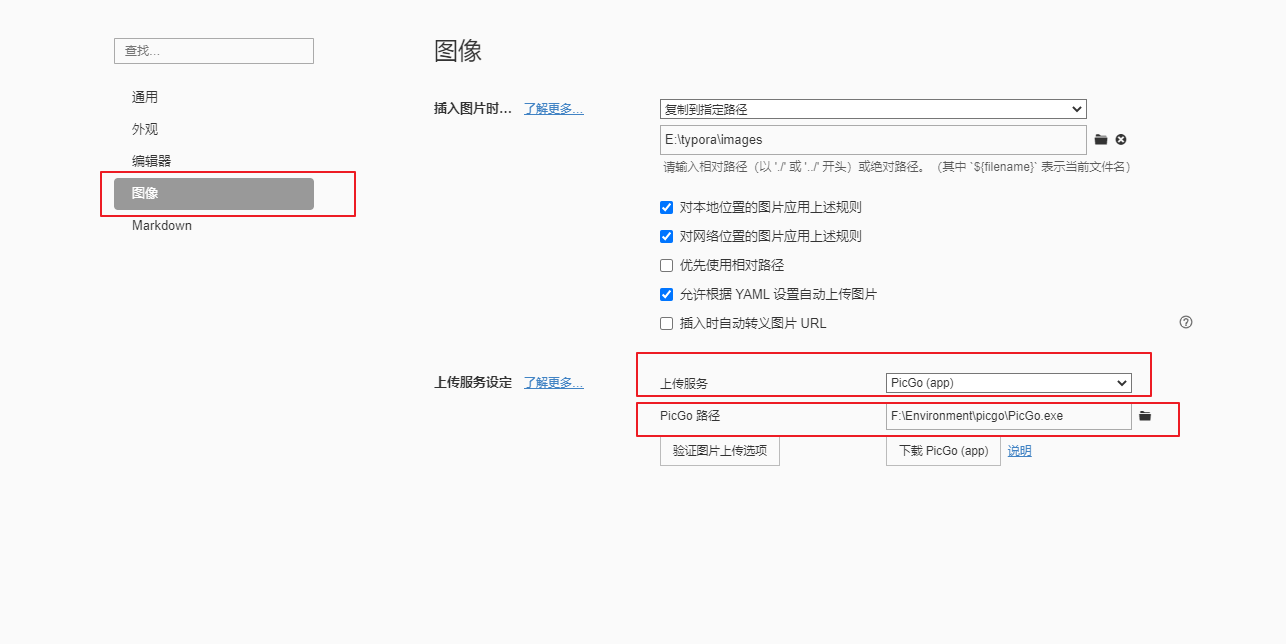
Task: Focus the 查找 search field
Action: 214,51
